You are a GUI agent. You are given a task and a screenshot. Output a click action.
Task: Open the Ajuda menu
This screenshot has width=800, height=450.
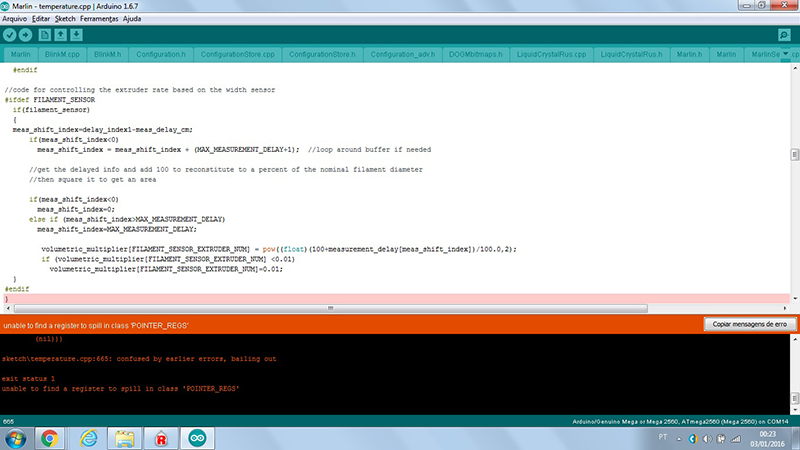tap(132, 19)
